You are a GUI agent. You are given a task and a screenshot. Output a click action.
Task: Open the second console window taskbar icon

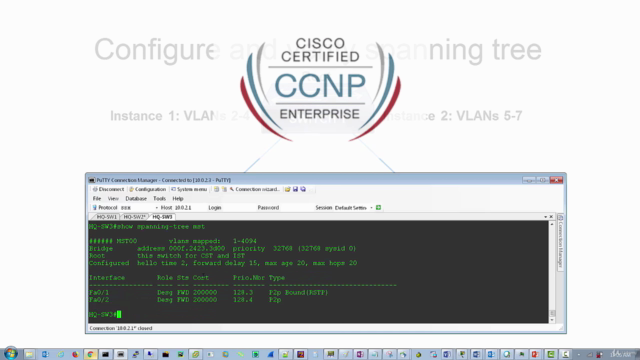click(120, 354)
